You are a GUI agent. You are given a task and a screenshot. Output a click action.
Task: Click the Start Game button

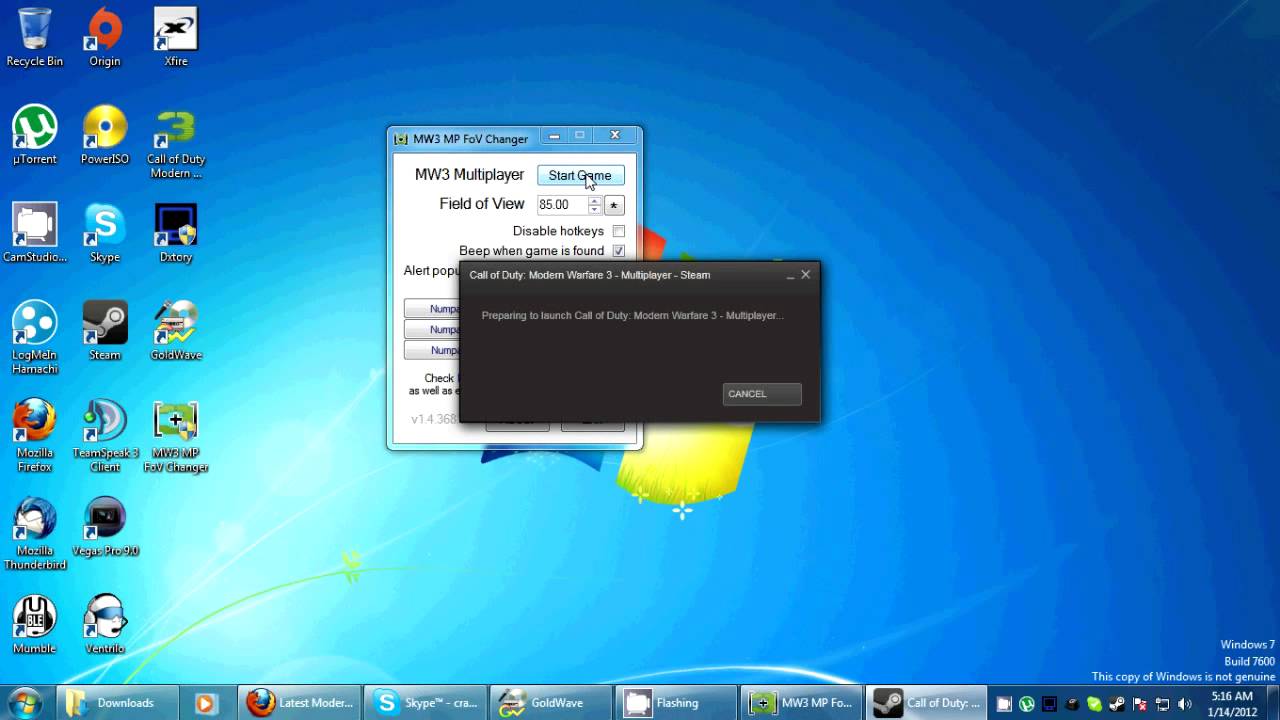point(580,175)
